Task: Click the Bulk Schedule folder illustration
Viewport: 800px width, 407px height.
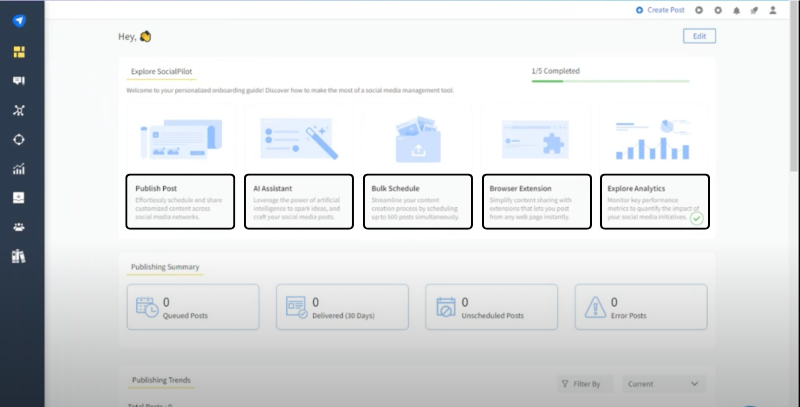Action: pos(418,139)
